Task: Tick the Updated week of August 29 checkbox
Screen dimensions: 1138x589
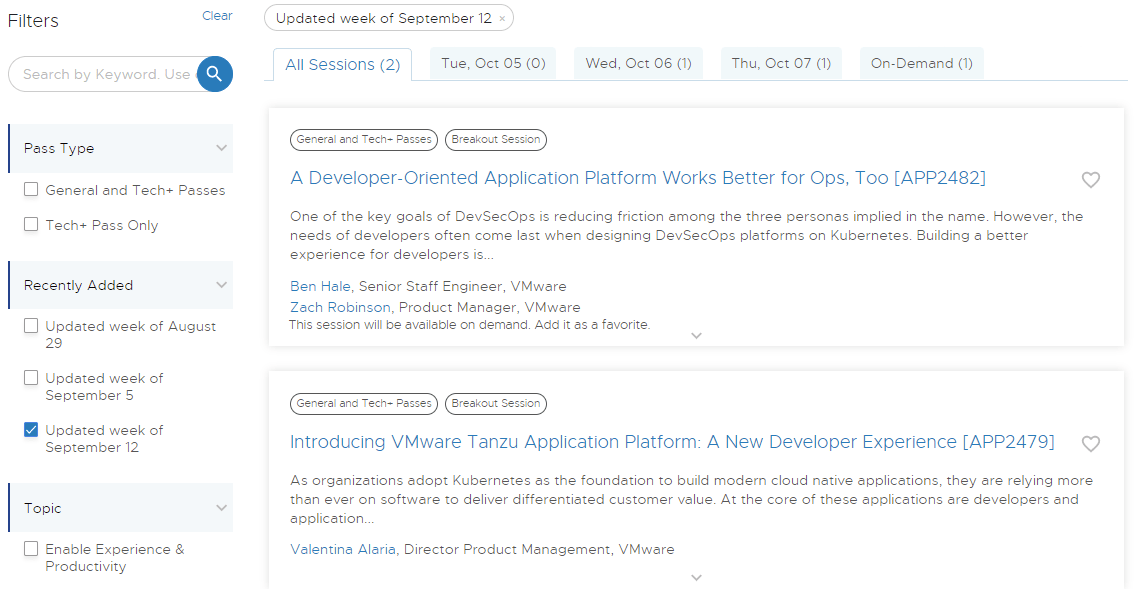Action: coord(32,326)
